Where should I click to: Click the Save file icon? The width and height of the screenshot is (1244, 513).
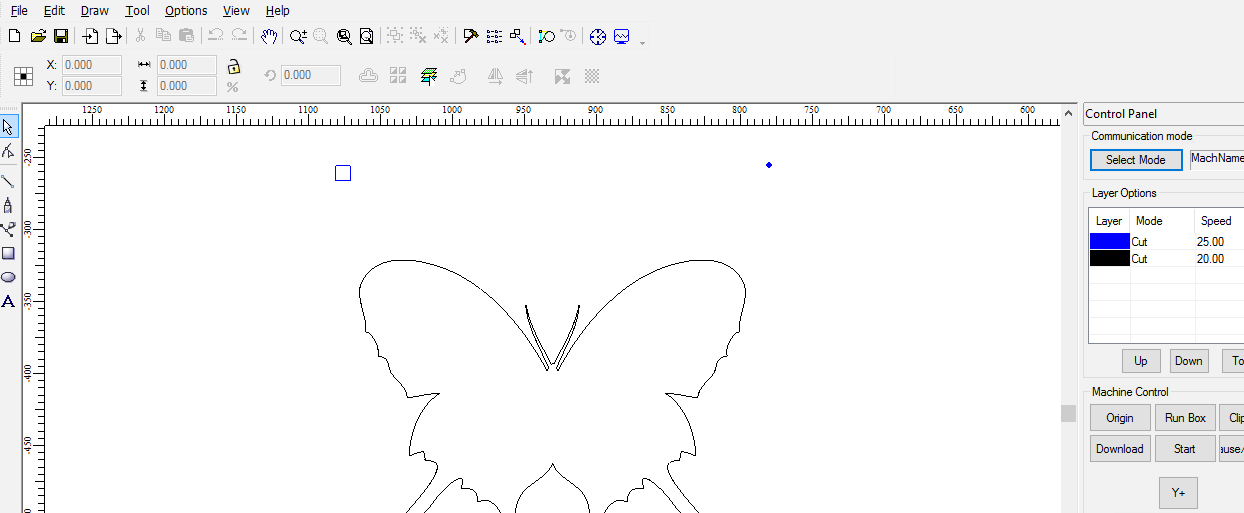tap(61, 36)
